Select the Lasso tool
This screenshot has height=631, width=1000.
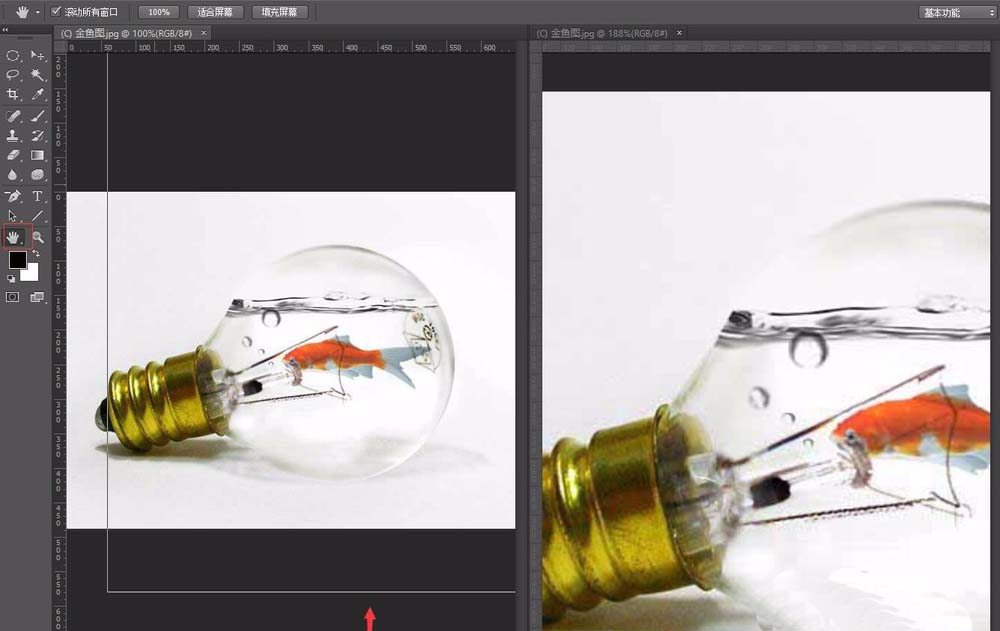pyautogui.click(x=14, y=75)
